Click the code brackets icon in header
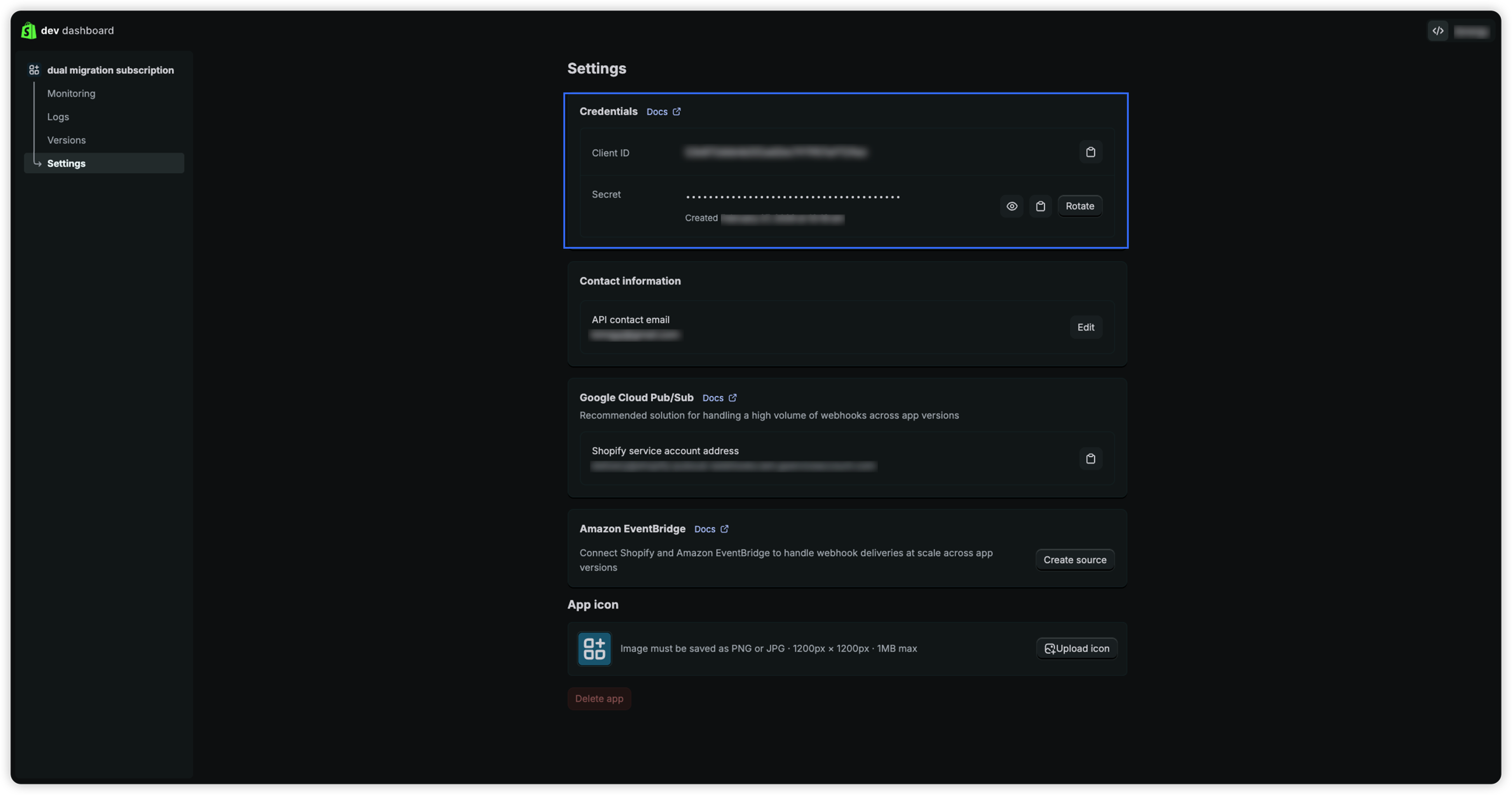Image resolution: width=1512 pixels, height=795 pixels. [1437, 31]
